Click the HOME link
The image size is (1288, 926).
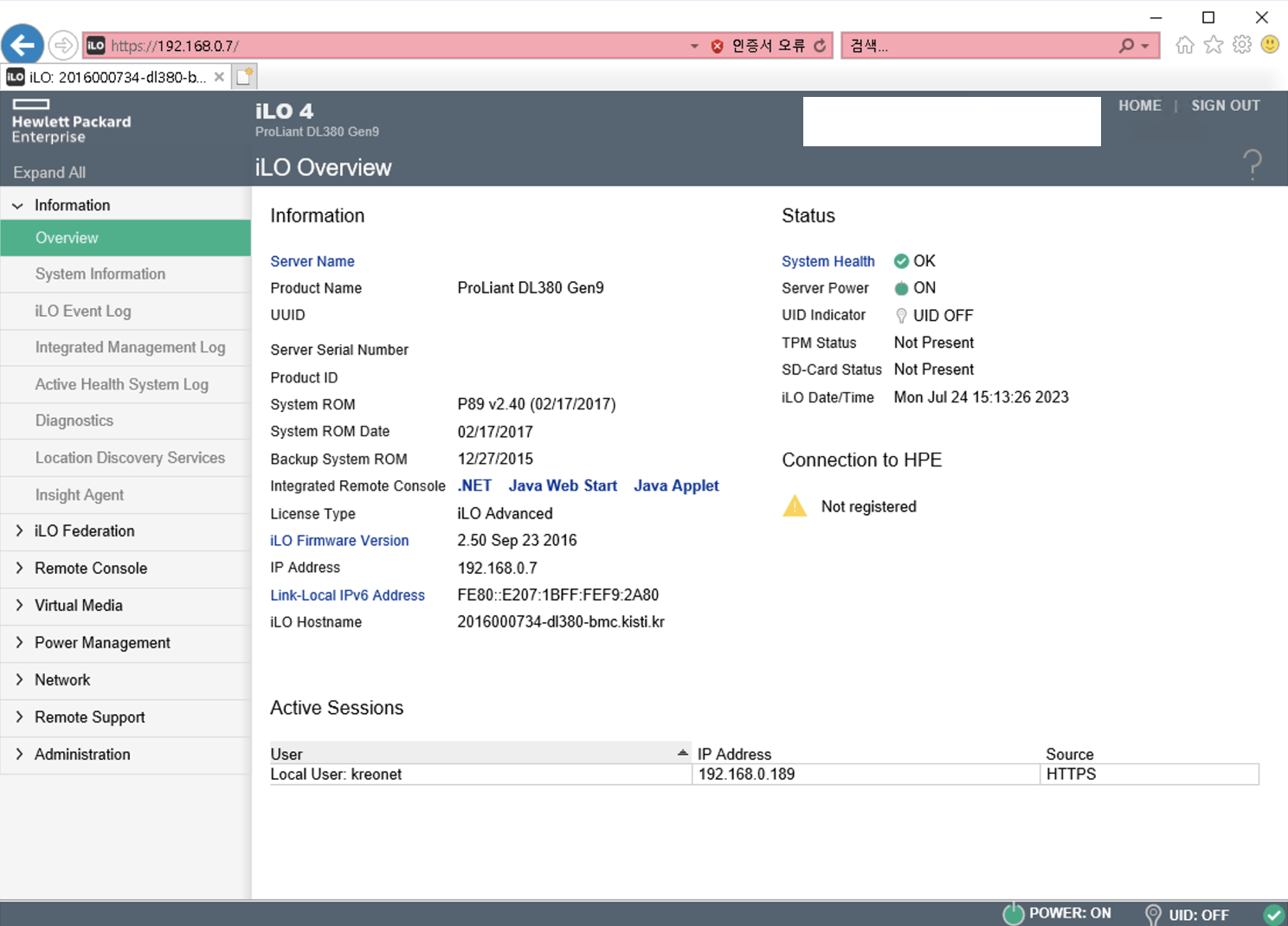(1139, 106)
